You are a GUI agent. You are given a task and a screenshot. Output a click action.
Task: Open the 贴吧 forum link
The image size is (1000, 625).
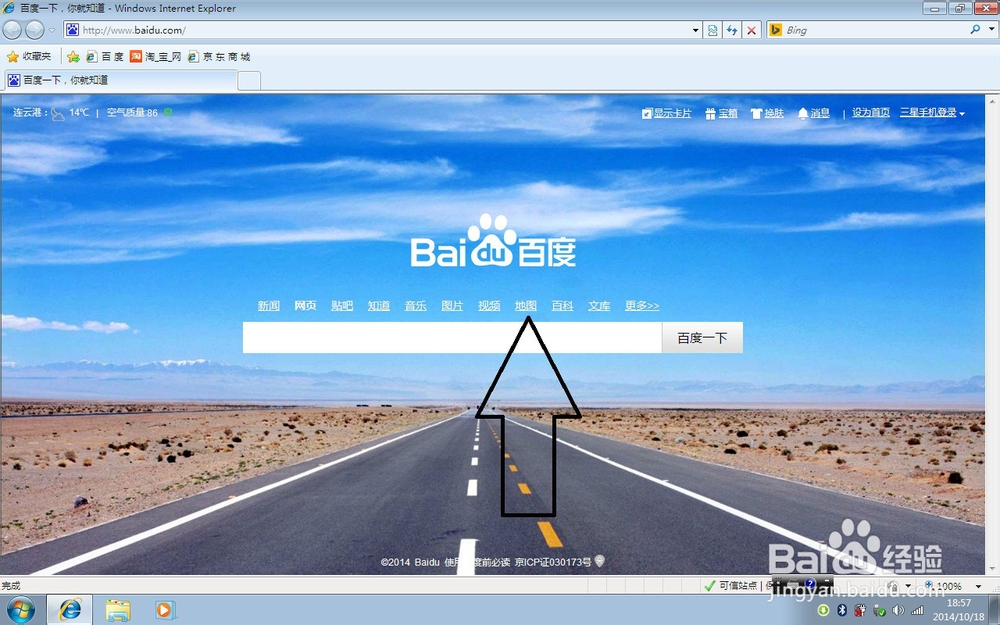[342, 305]
